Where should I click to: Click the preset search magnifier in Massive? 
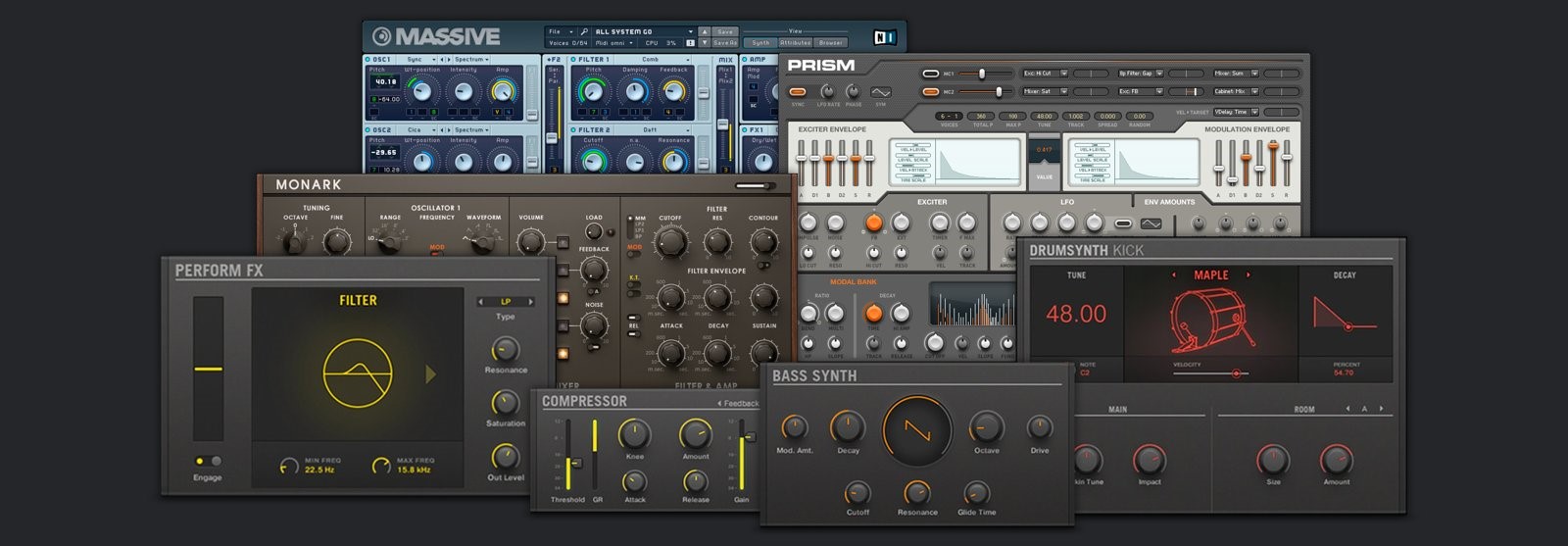(584, 31)
